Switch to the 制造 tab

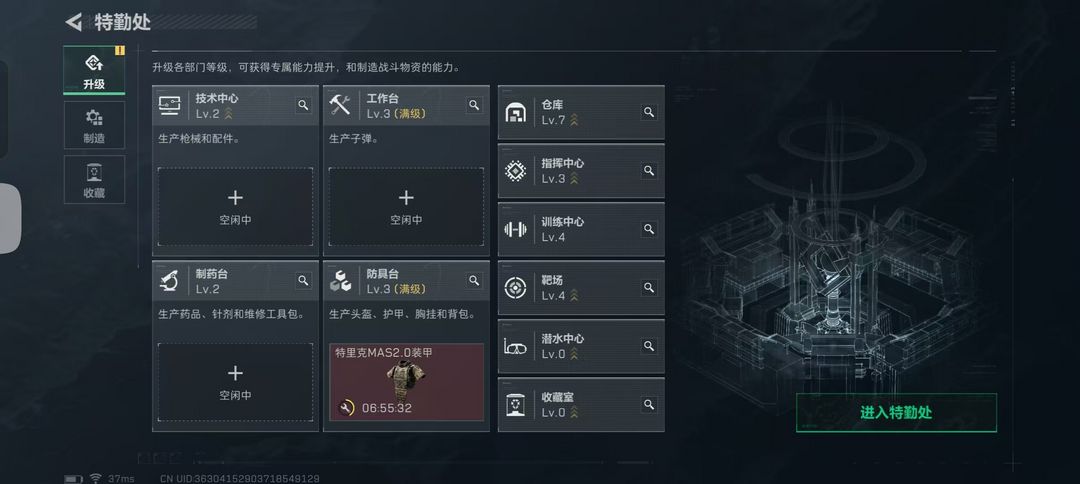click(x=94, y=125)
